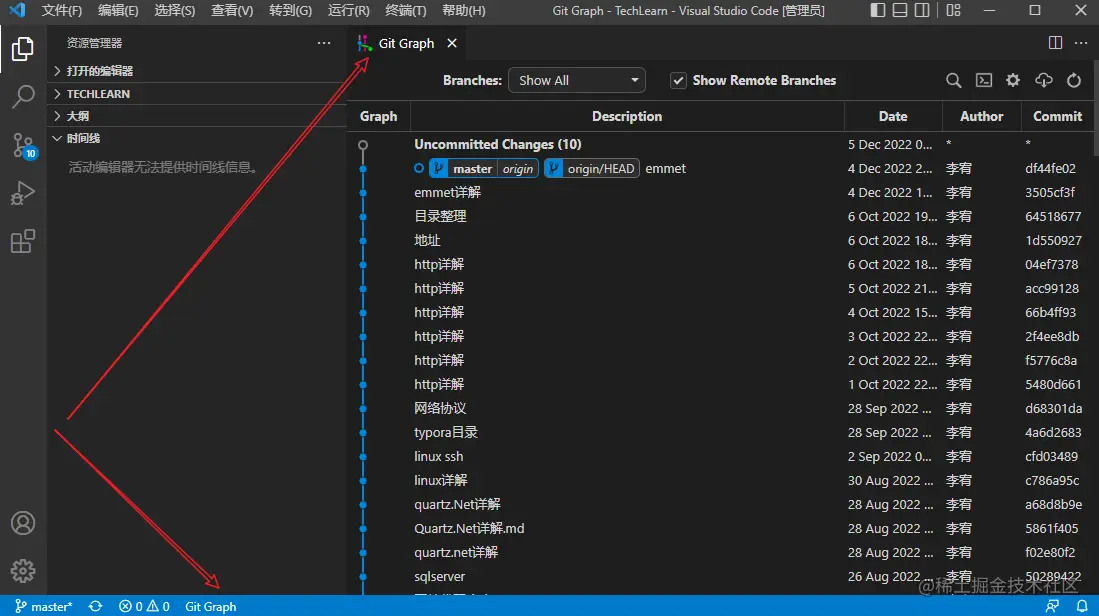Click the Git Graph find magnifier icon
Viewport: 1099px width, 616px height.
953,81
